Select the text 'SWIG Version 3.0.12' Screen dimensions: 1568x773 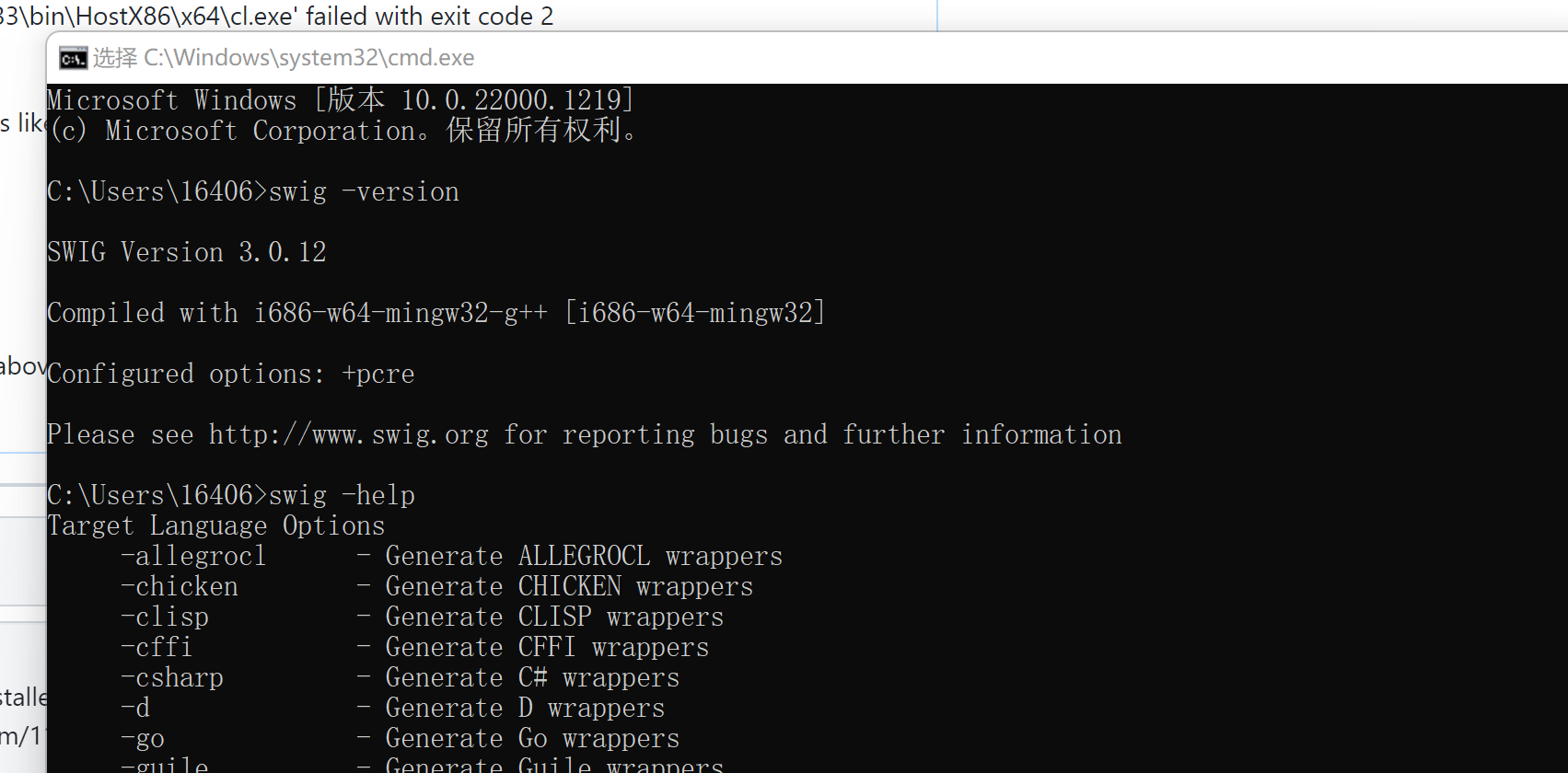(x=186, y=251)
